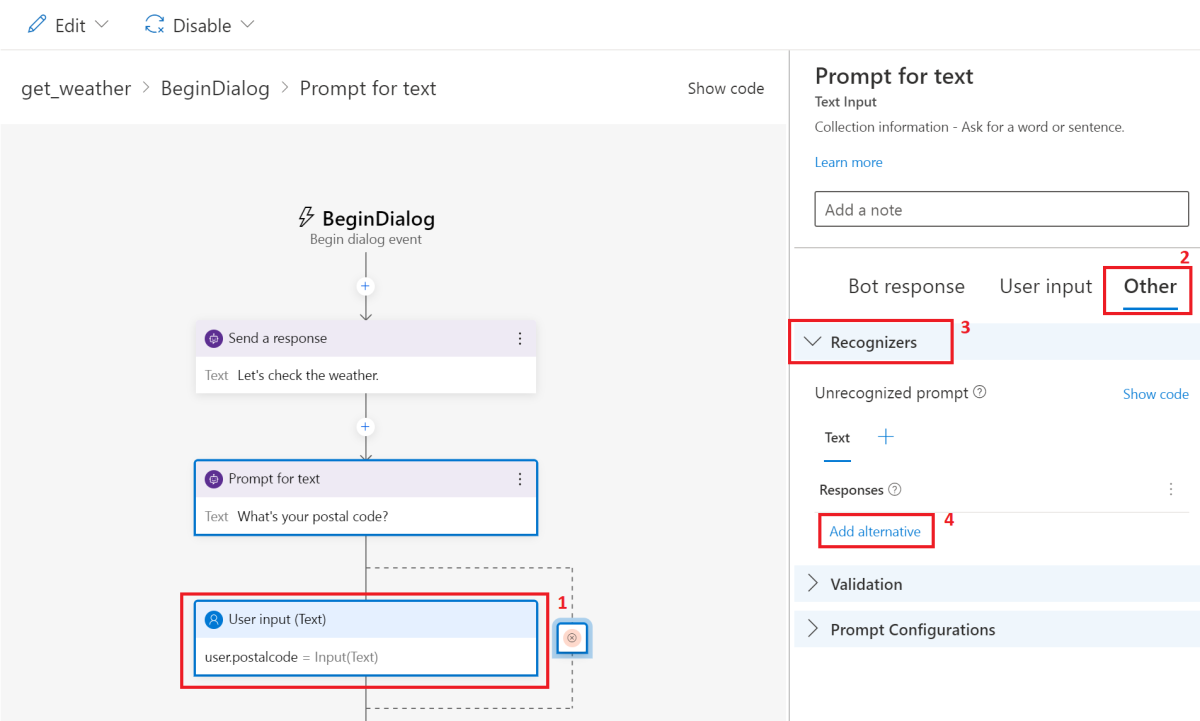
Task: Click the red circled X node beside User input
Action: click(x=572, y=638)
